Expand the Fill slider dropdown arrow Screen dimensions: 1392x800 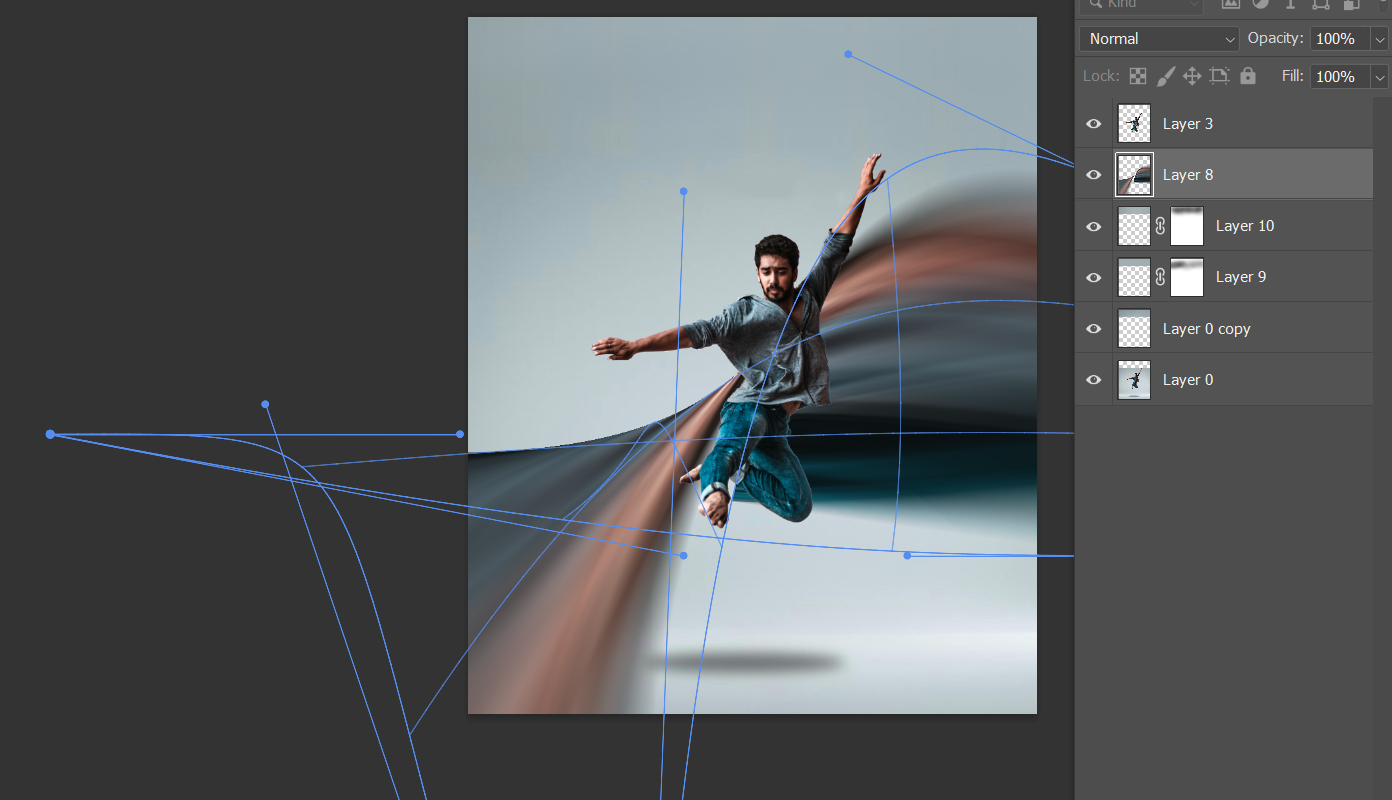[1380, 77]
